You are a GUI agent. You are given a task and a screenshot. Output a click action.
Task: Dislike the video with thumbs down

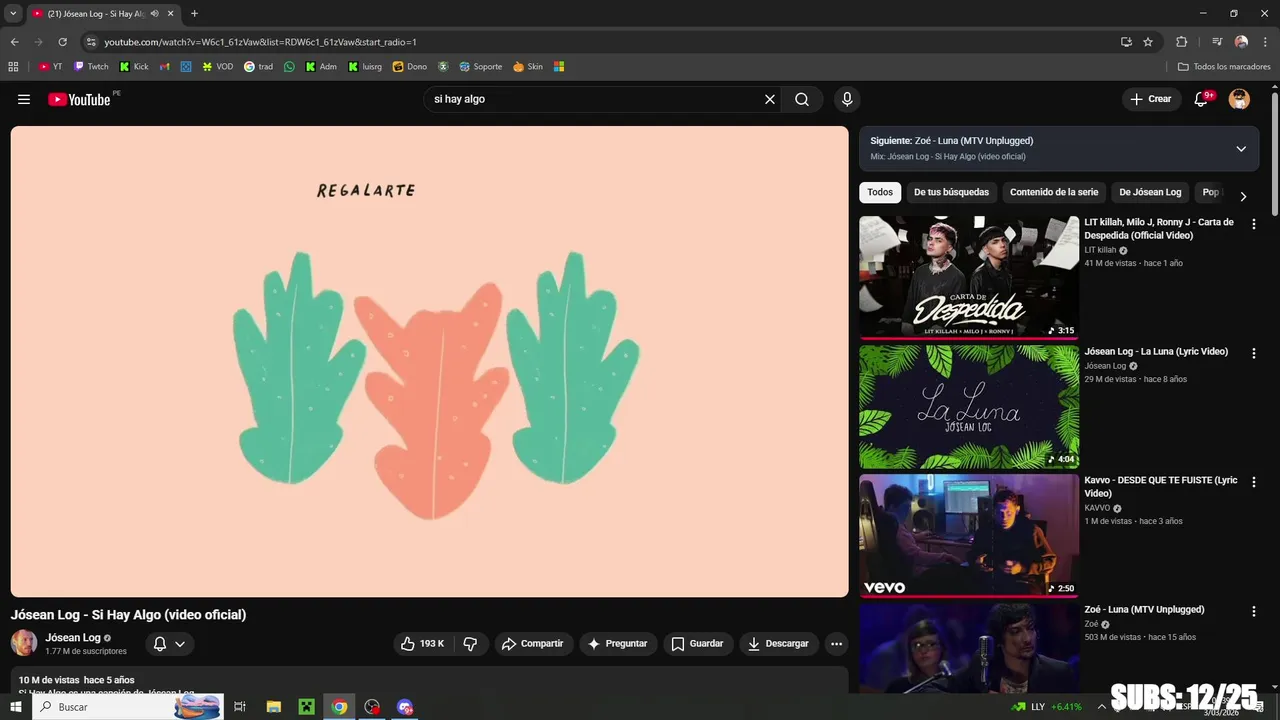coord(470,644)
